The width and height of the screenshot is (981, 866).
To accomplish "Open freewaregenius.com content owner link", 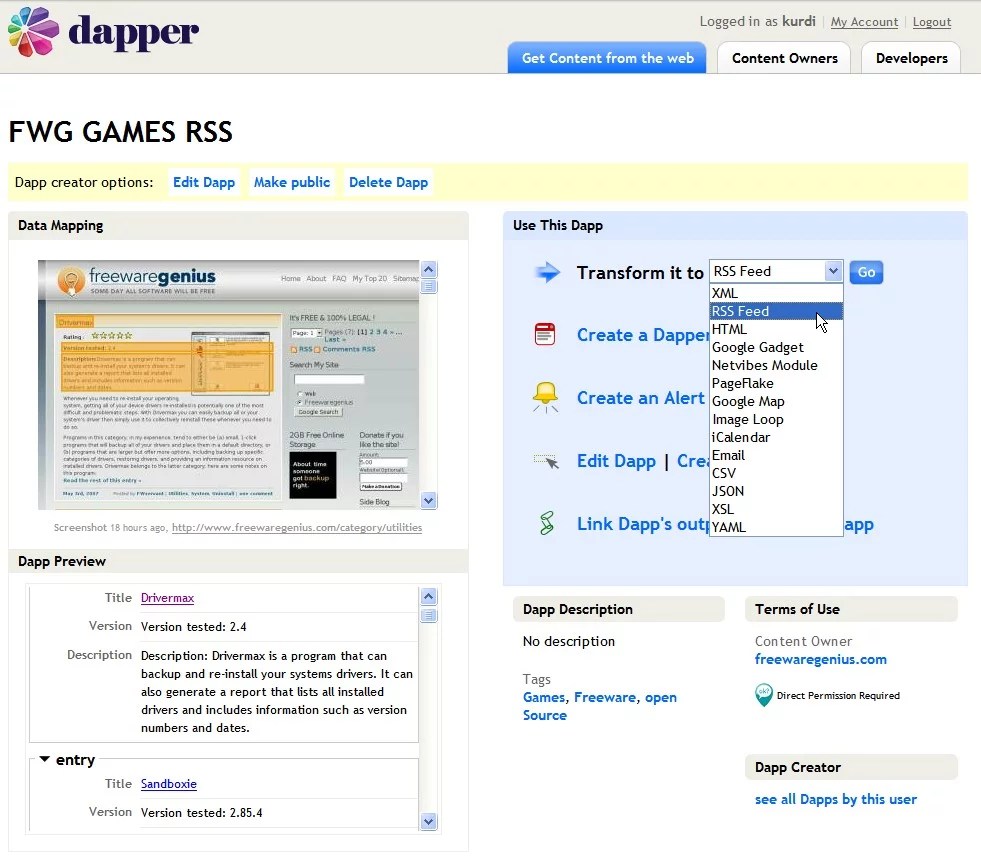I will coord(820,659).
